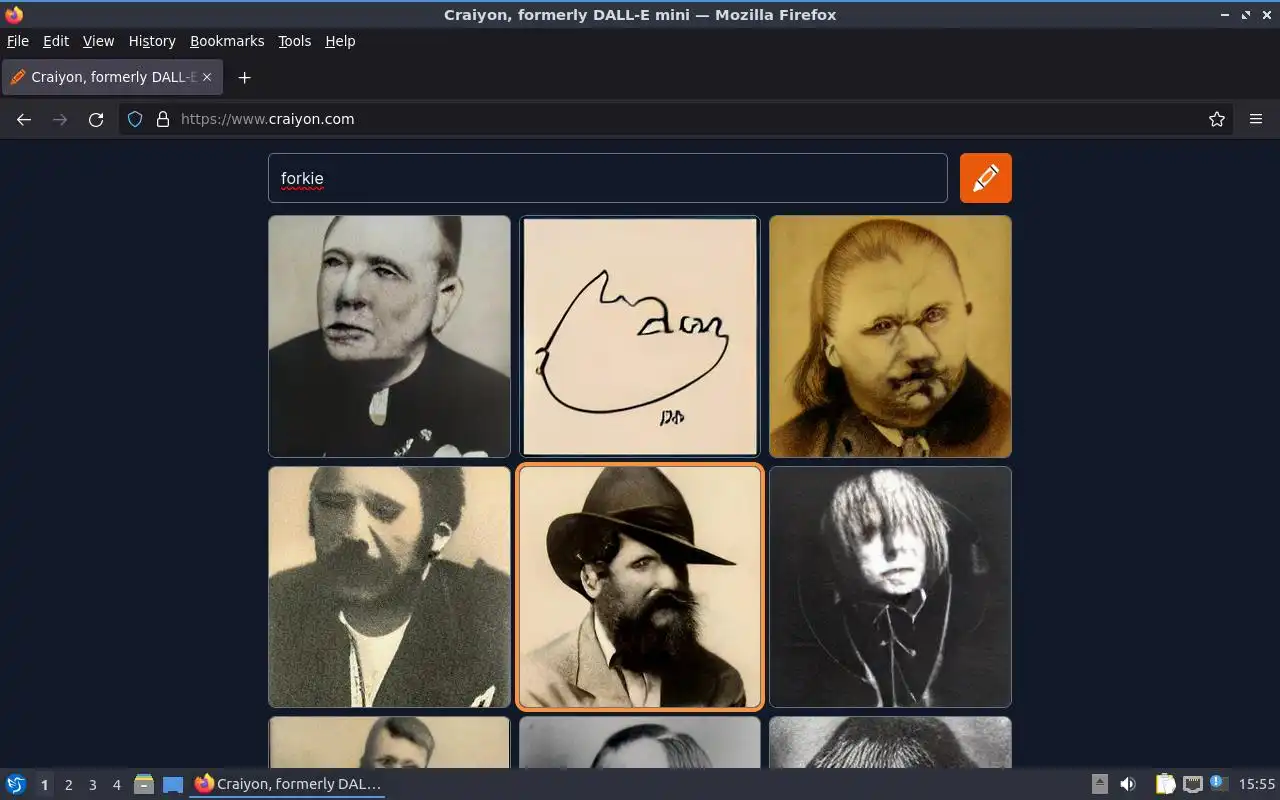The width and height of the screenshot is (1280, 800).
Task: Open the file manager icon in taskbar
Action: (144, 784)
